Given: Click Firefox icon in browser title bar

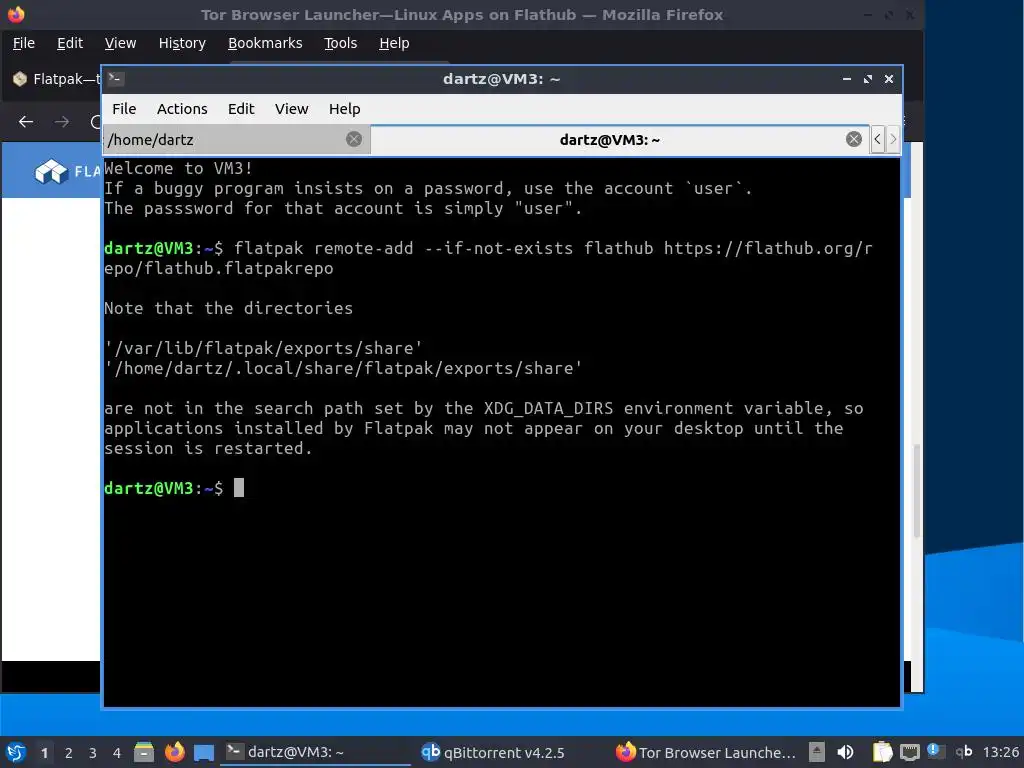Looking at the screenshot, I should (x=16, y=14).
